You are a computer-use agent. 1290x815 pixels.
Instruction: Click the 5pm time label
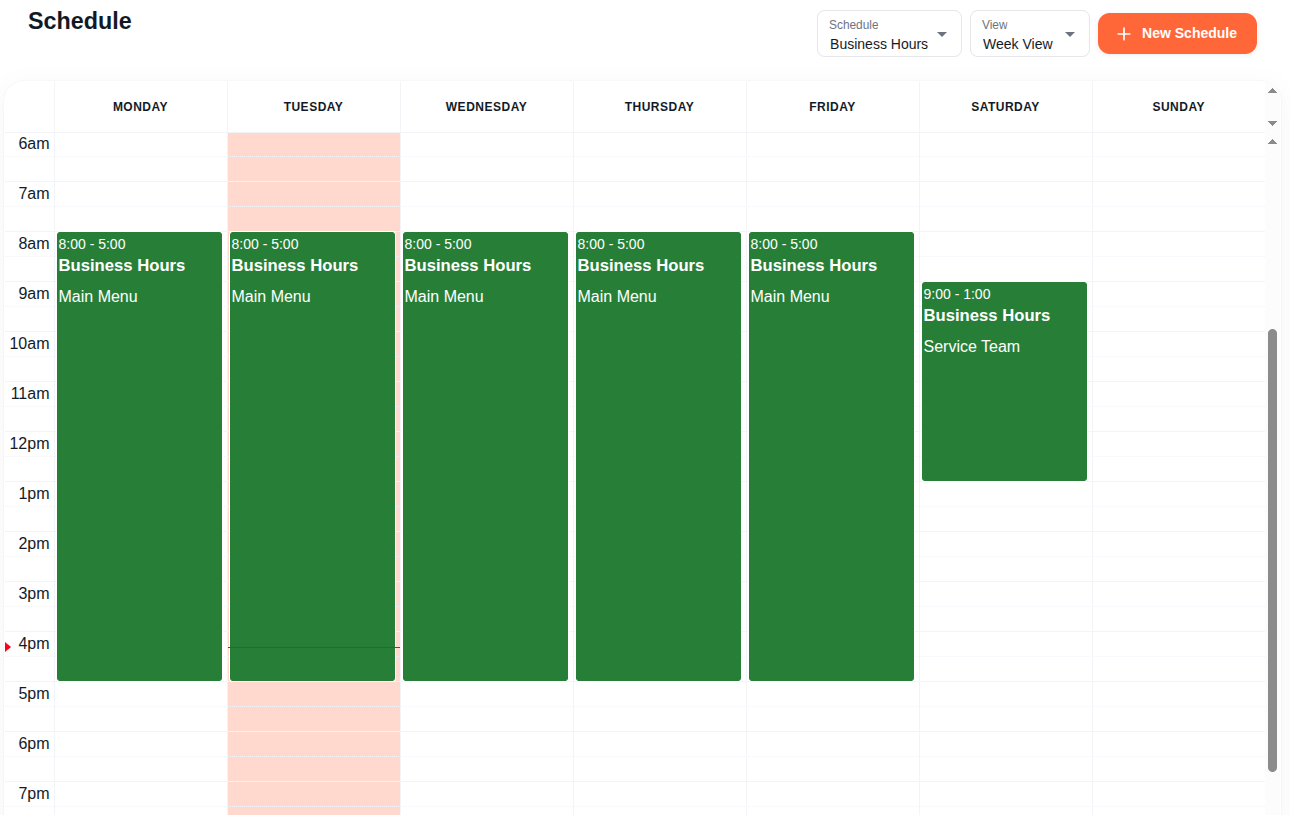tap(34, 694)
